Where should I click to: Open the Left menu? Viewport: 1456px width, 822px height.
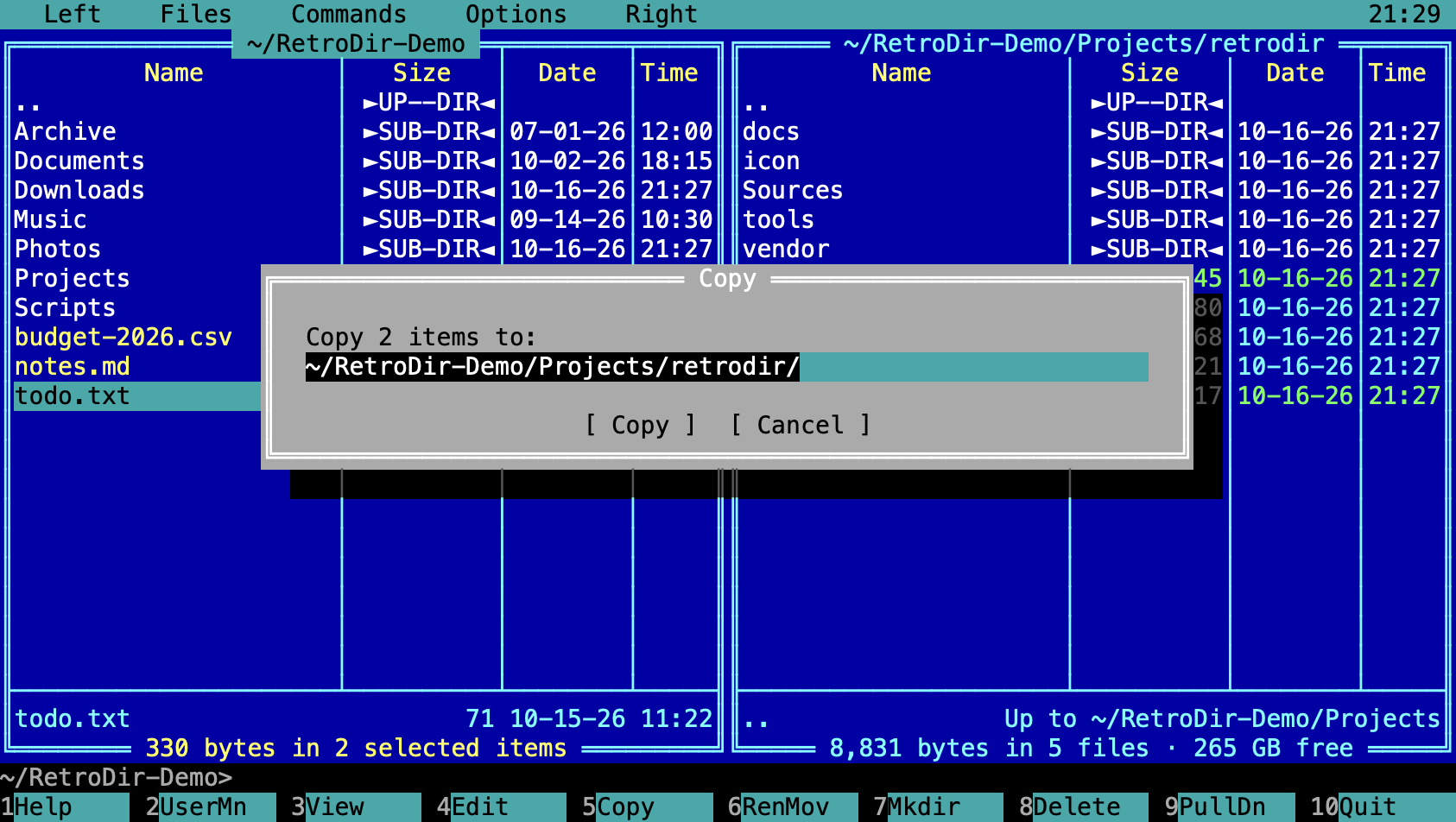(73, 14)
